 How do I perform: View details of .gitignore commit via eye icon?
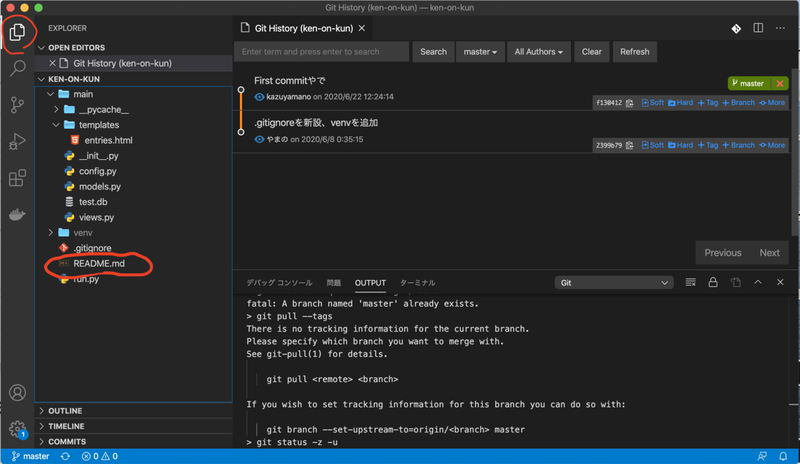(x=259, y=139)
